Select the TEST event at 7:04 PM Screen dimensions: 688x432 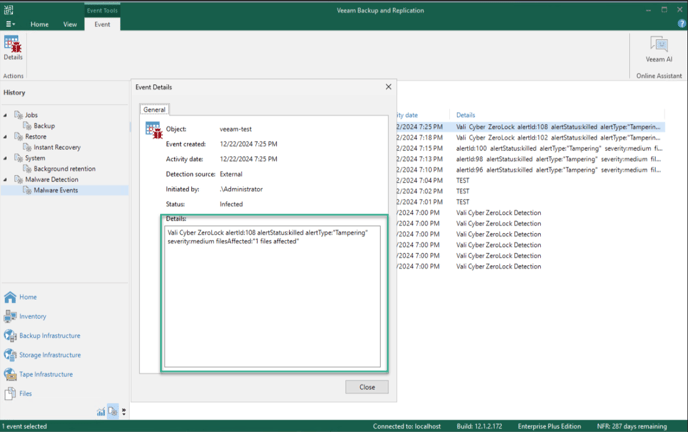click(x=531, y=181)
